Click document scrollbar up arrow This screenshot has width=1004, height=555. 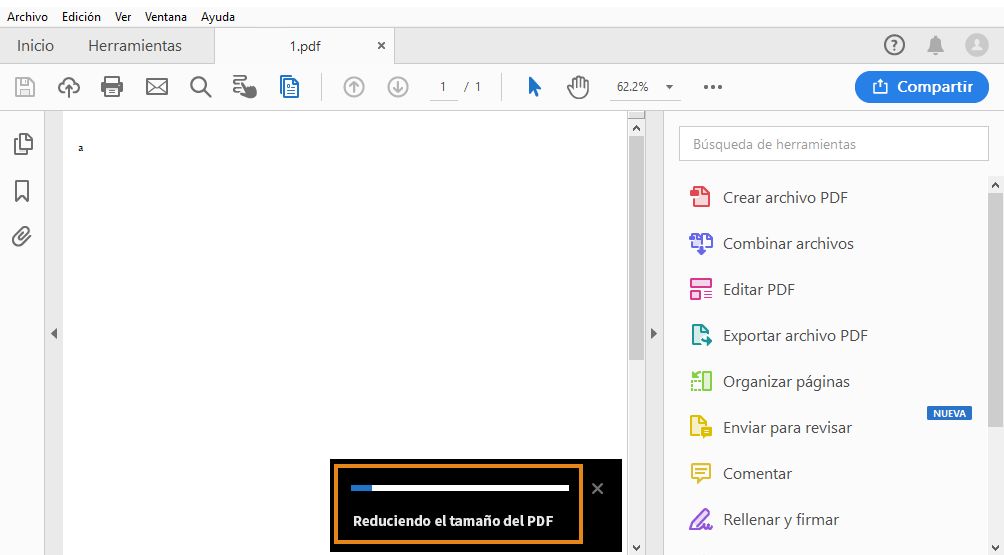(636, 128)
